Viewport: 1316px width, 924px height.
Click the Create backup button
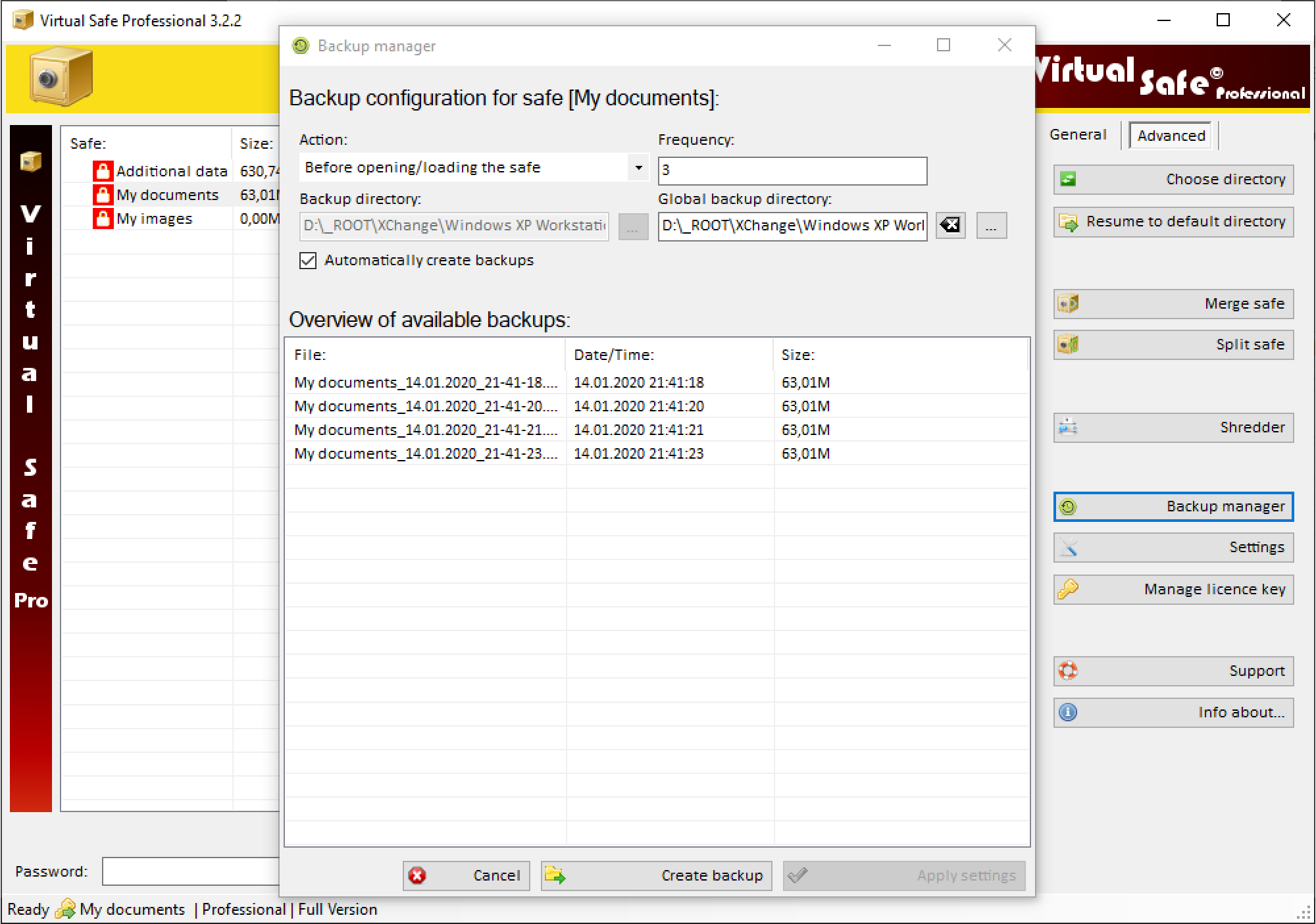657,875
